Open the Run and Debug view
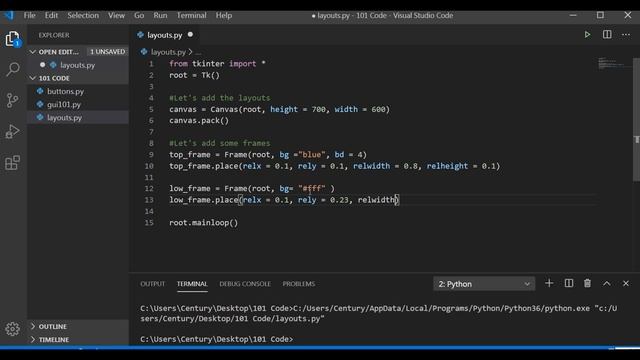The image size is (640, 360). (x=13, y=131)
